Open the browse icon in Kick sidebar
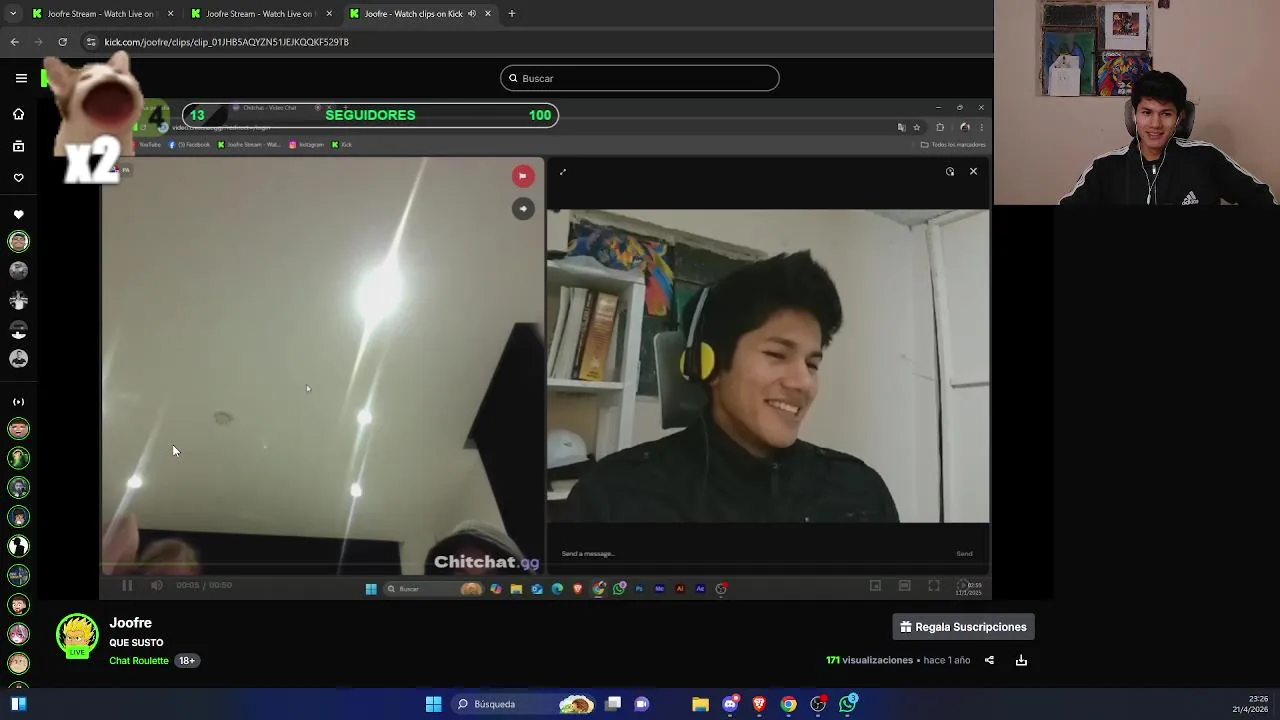Viewport: 1280px width, 720px height. coord(18,146)
